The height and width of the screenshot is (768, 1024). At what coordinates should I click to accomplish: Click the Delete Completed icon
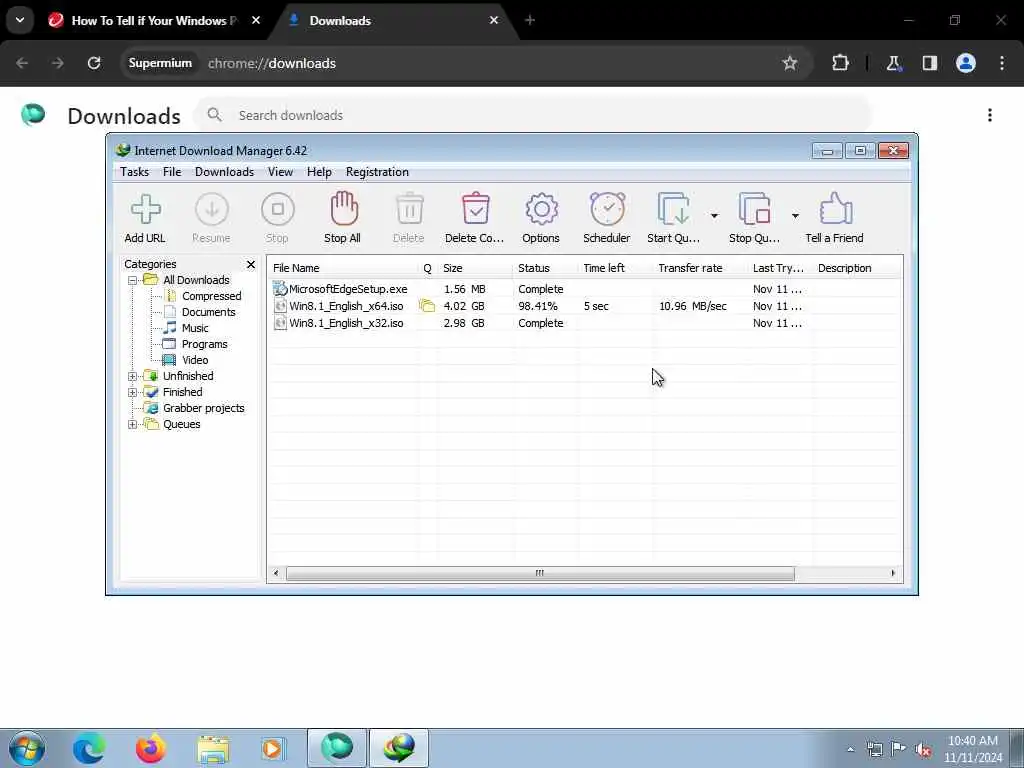point(475,209)
